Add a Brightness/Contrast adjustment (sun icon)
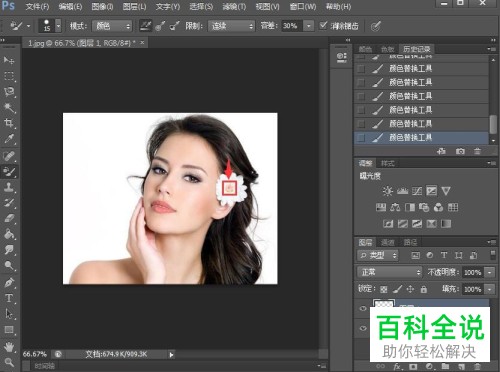Viewport: 500px width, 372px height. (388, 191)
